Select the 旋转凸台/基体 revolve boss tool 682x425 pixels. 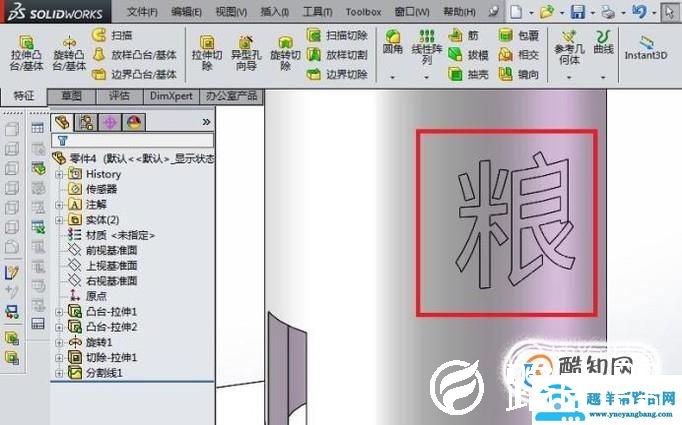click(69, 53)
